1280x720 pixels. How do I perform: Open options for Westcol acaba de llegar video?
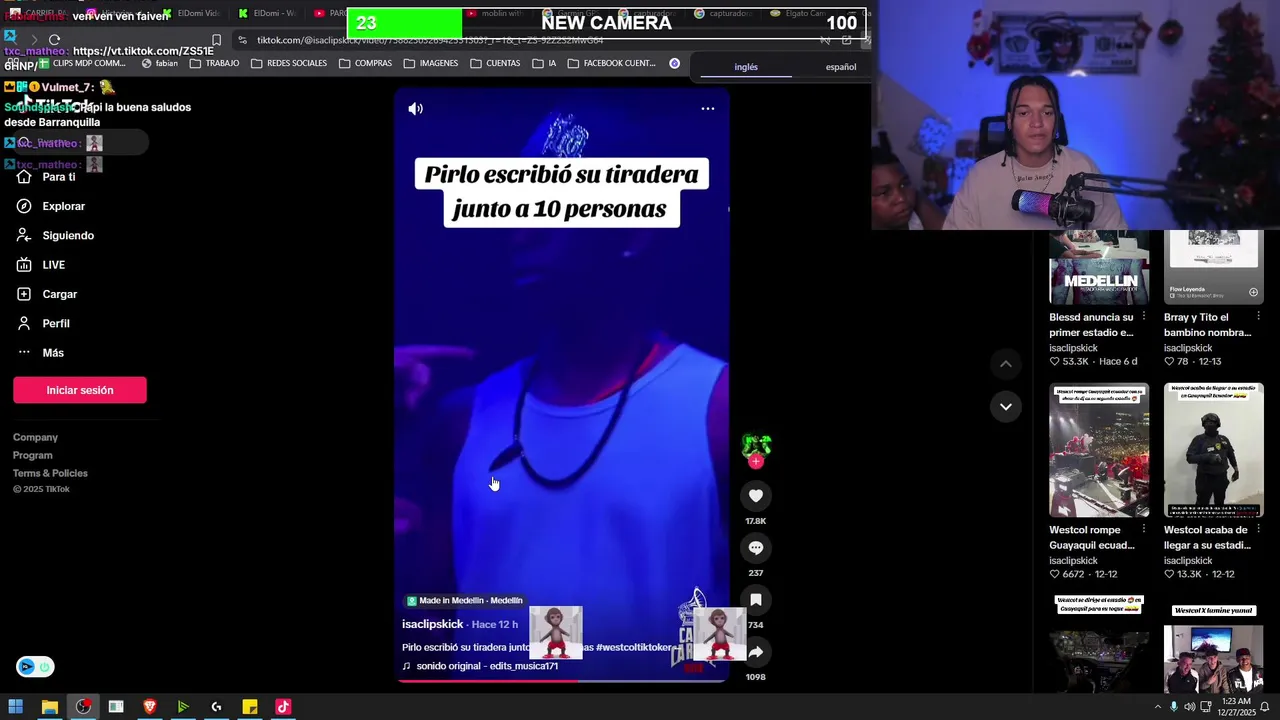point(1259,530)
